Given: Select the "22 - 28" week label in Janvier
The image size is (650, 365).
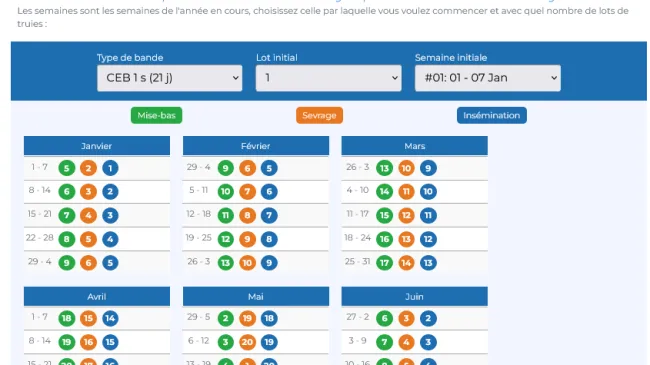Looking at the screenshot, I should (40, 238).
